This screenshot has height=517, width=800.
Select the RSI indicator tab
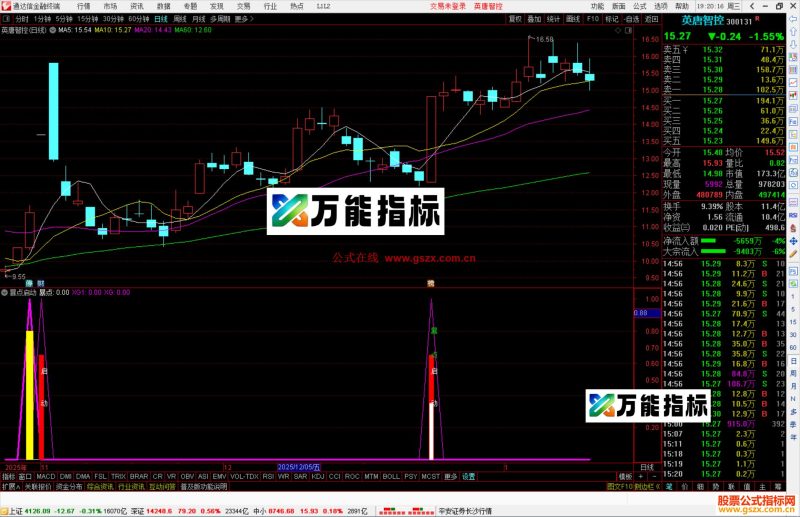pyautogui.click(x=268, y=476)
